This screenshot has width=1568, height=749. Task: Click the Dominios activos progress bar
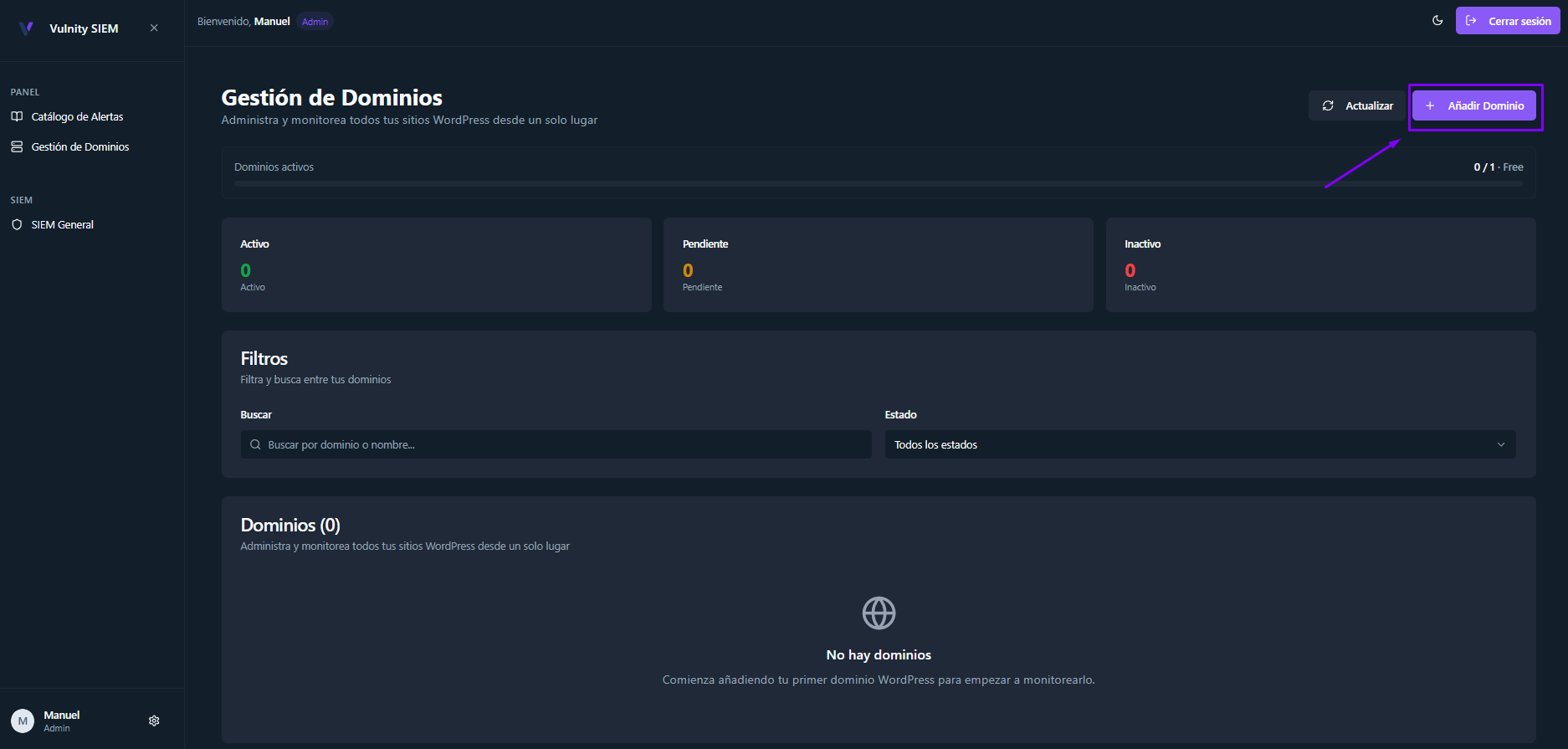click(879, 183)
